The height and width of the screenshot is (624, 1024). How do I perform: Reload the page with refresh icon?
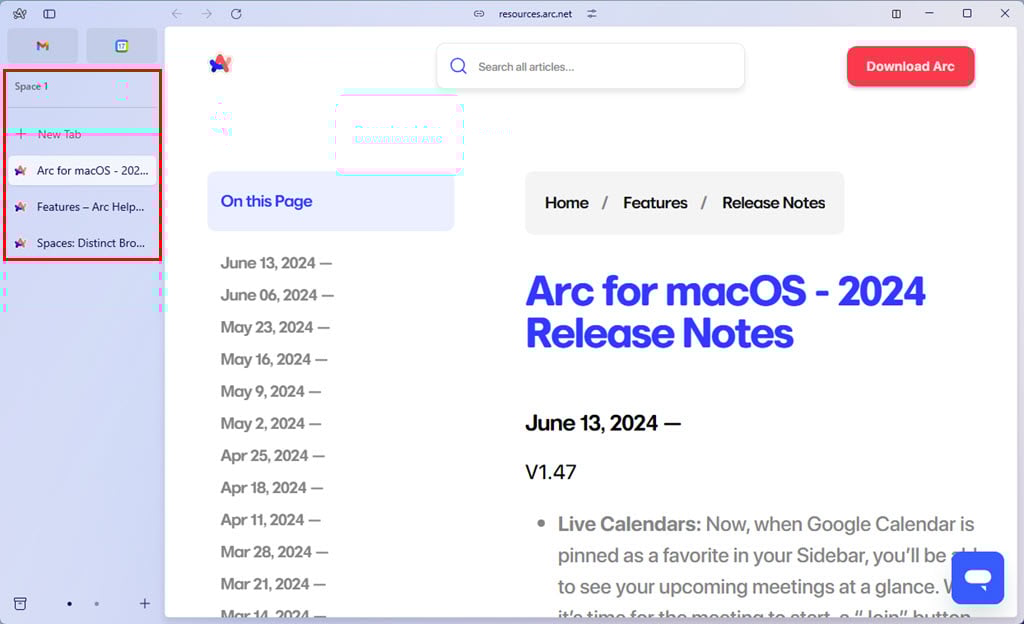click(236, 13)
